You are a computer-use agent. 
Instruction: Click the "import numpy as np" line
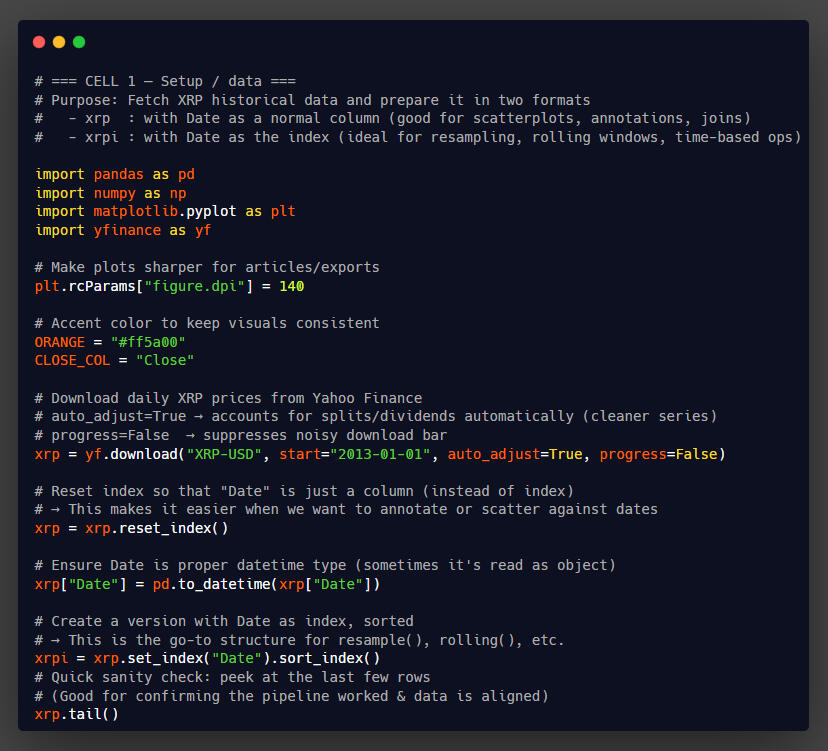(x=110, y=193)
